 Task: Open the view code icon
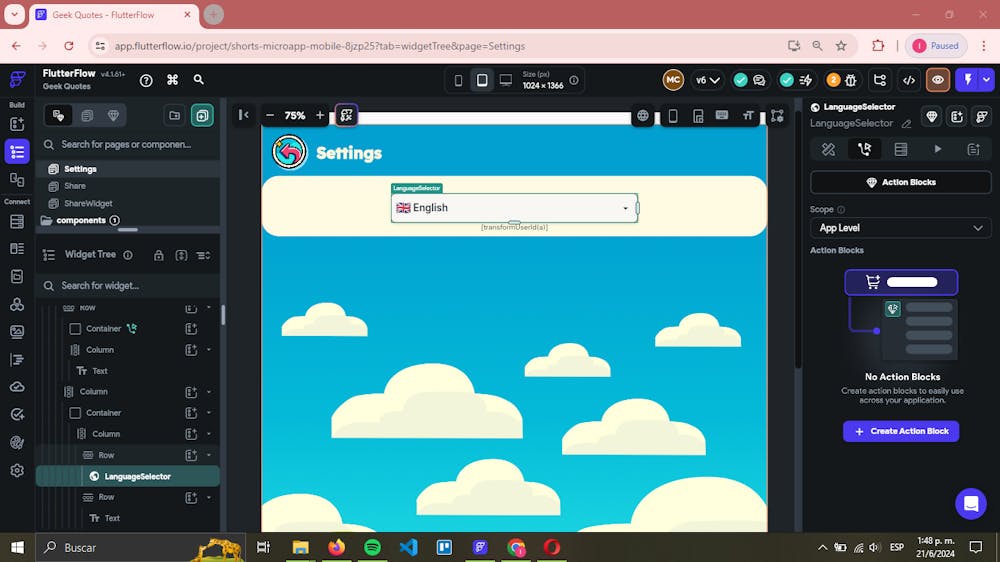(x=909, y=80)
